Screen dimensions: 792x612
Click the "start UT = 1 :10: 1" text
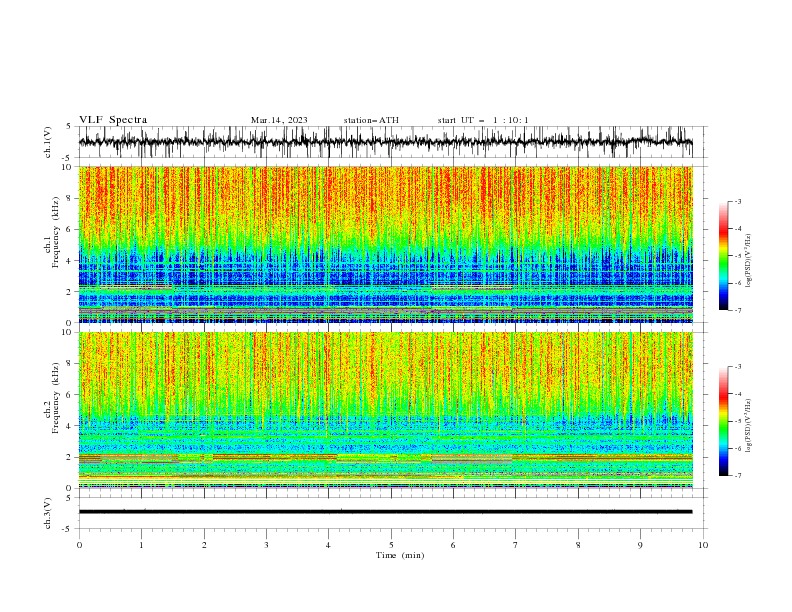(483, 120)
